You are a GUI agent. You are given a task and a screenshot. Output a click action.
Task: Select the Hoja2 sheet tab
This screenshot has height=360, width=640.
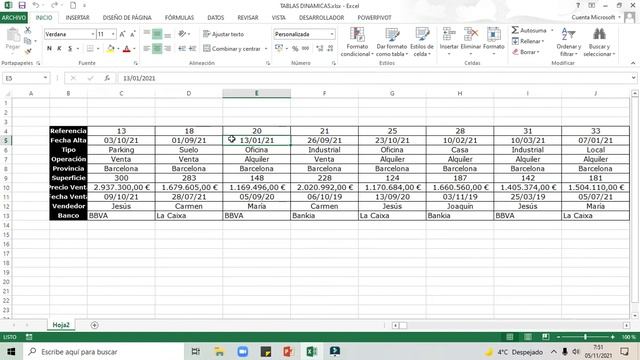coord(61,325)
